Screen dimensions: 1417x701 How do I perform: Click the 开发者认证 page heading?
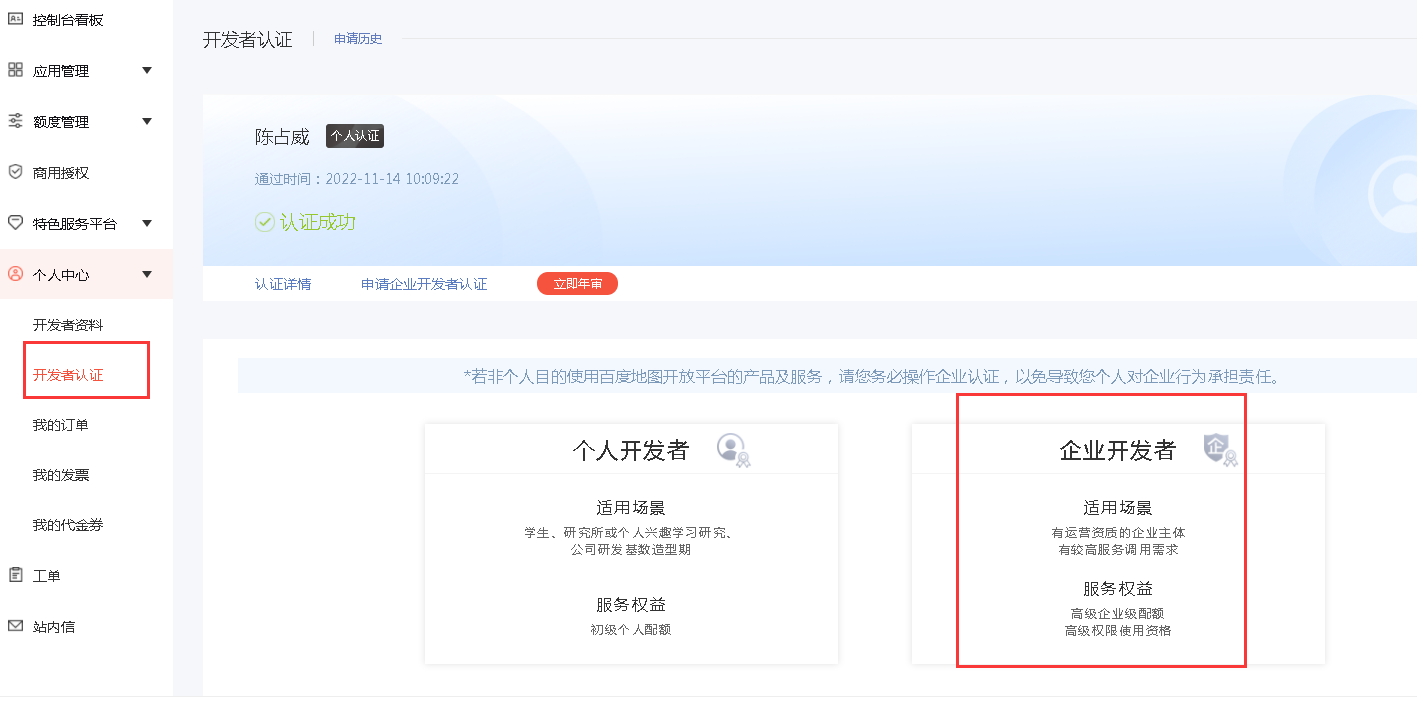click(248, 40)
